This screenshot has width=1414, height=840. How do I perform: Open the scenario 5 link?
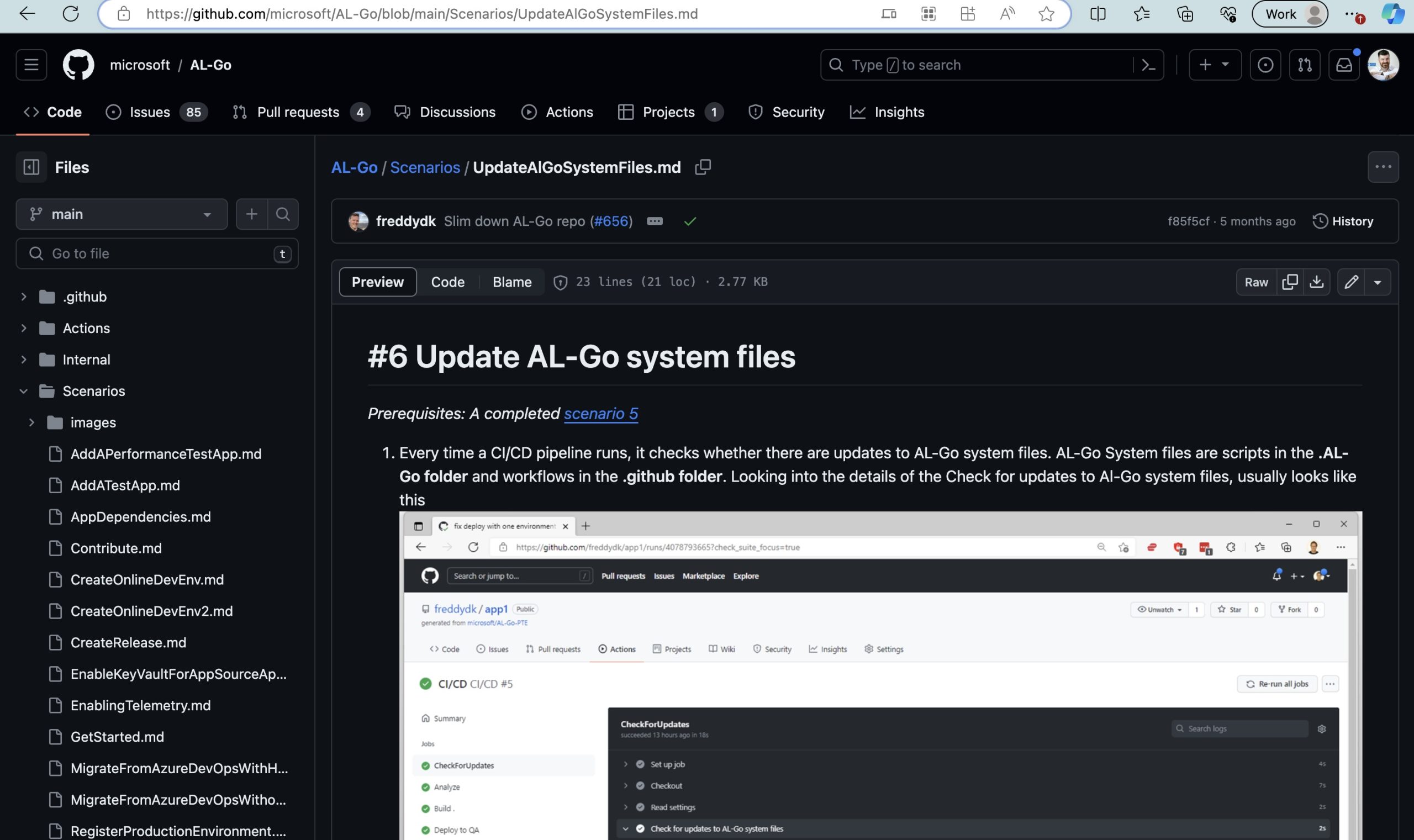point(600,414)
